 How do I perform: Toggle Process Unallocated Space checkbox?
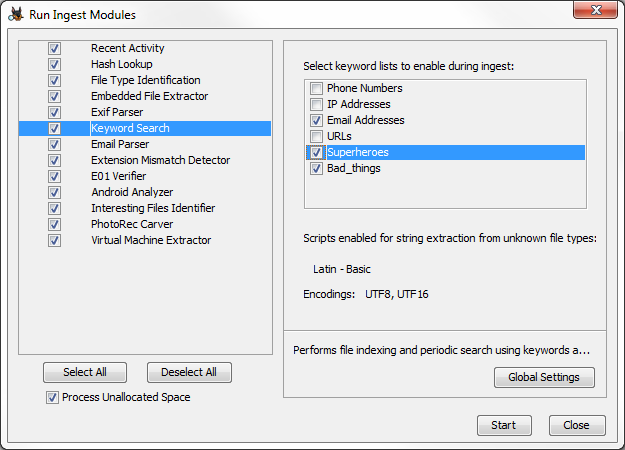pos(52,397)
